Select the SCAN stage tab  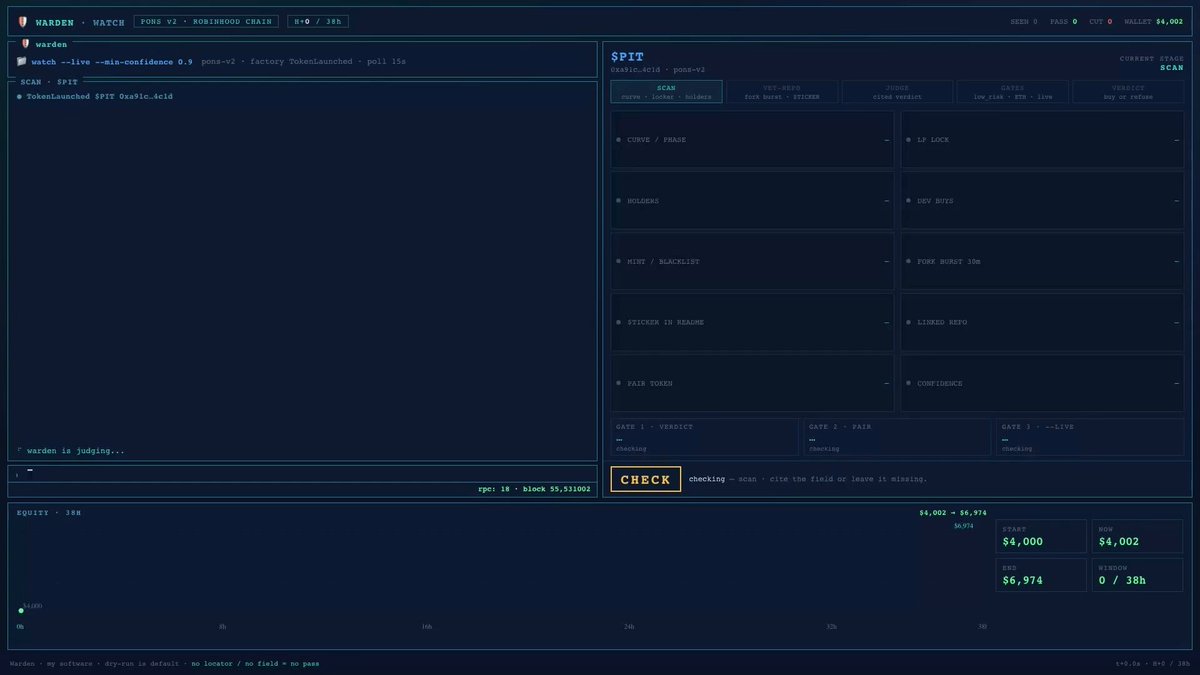[x=666, y=92]
